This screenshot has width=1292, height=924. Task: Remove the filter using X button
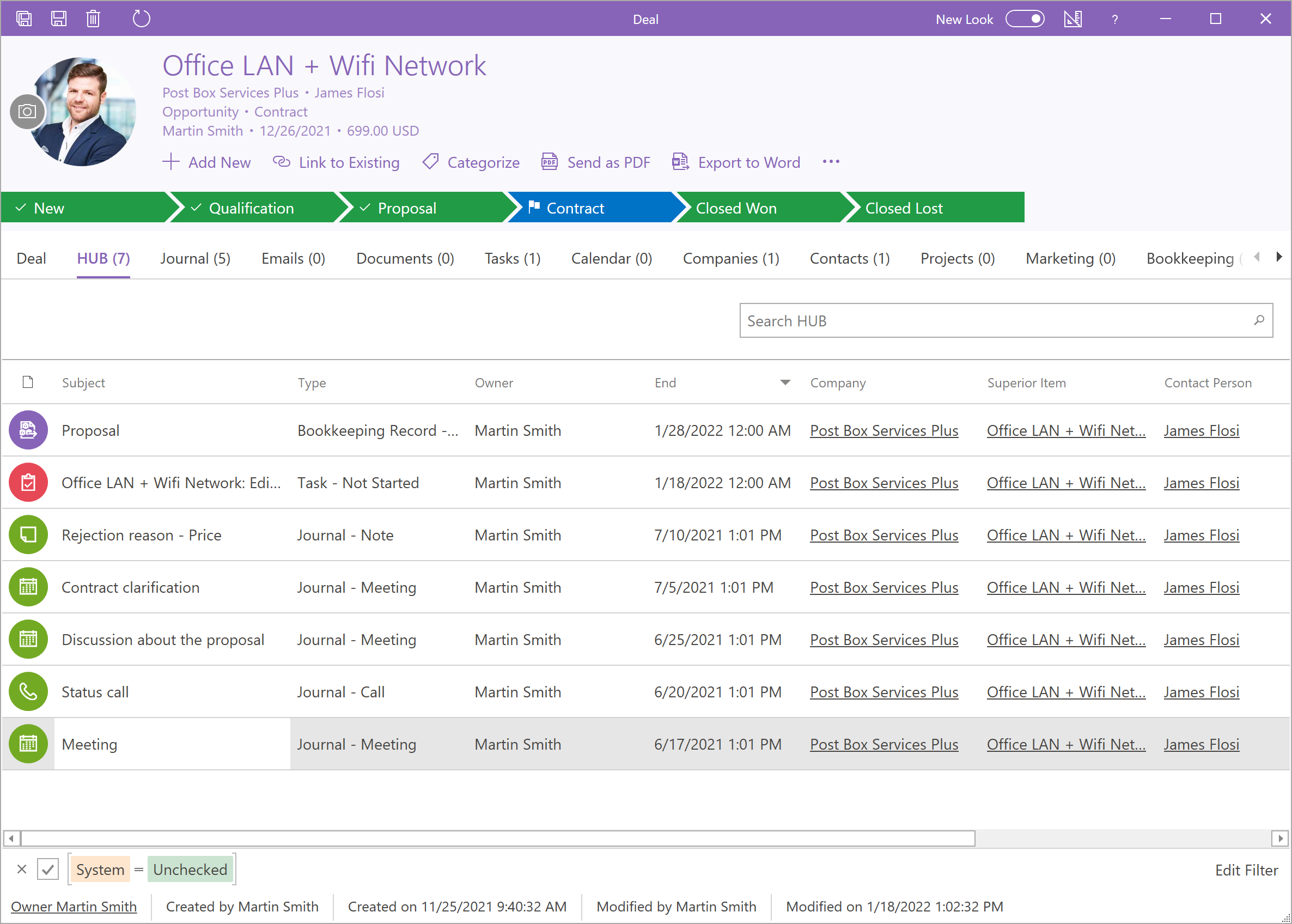pos(22,870)
